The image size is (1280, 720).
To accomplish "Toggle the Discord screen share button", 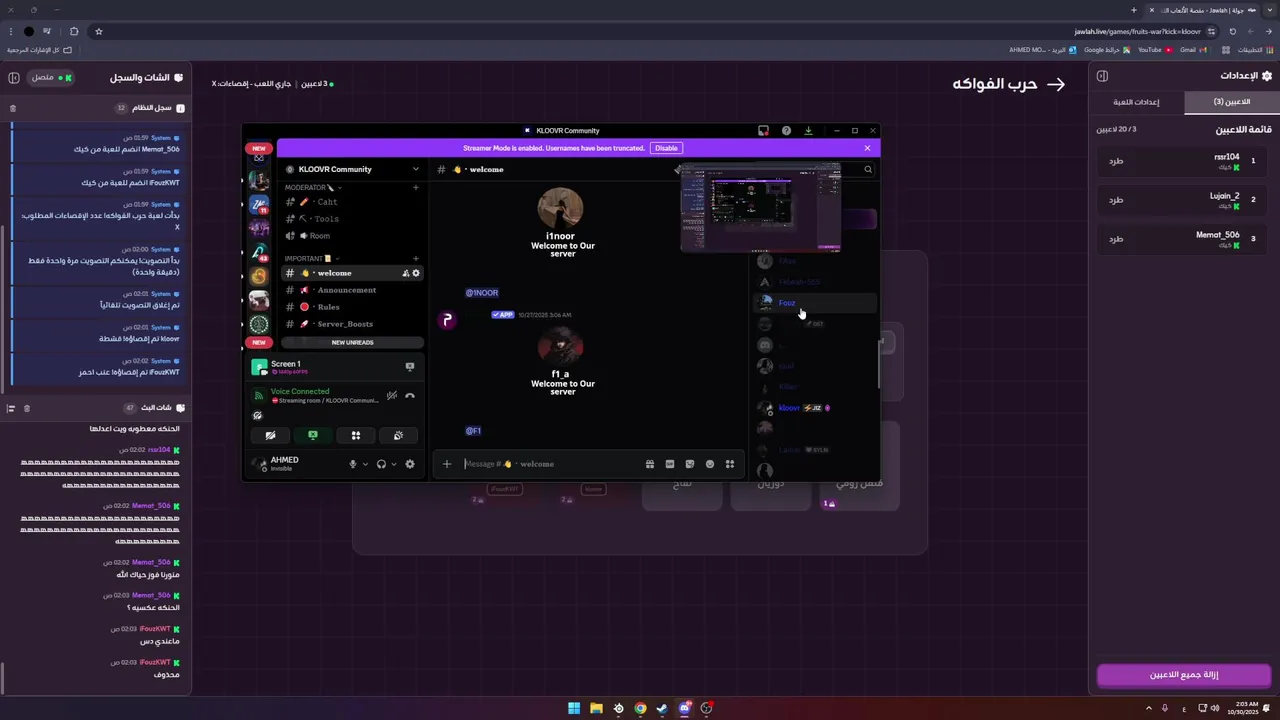I will pos(313,435).
